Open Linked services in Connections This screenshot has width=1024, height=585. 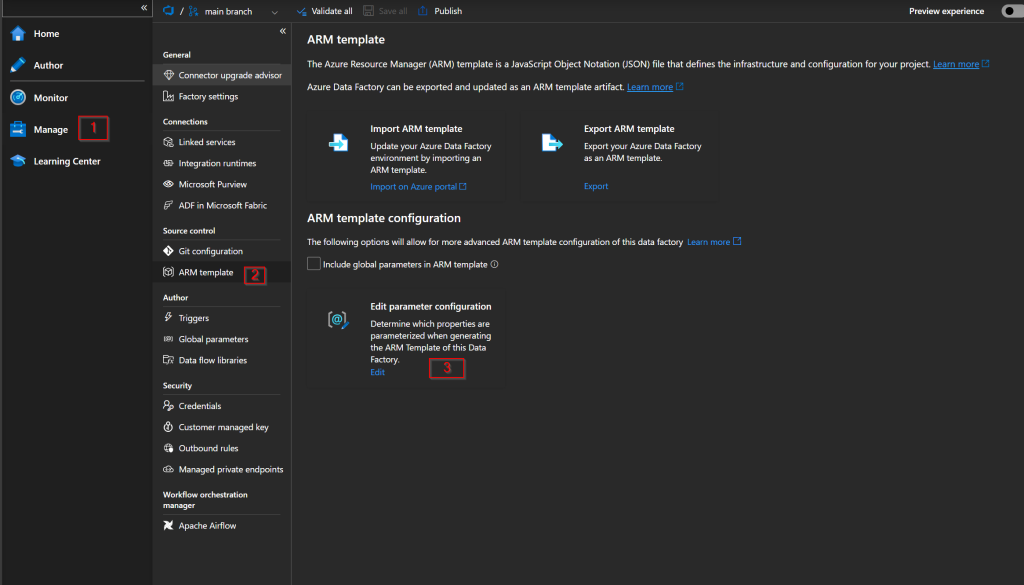[207, 142]
